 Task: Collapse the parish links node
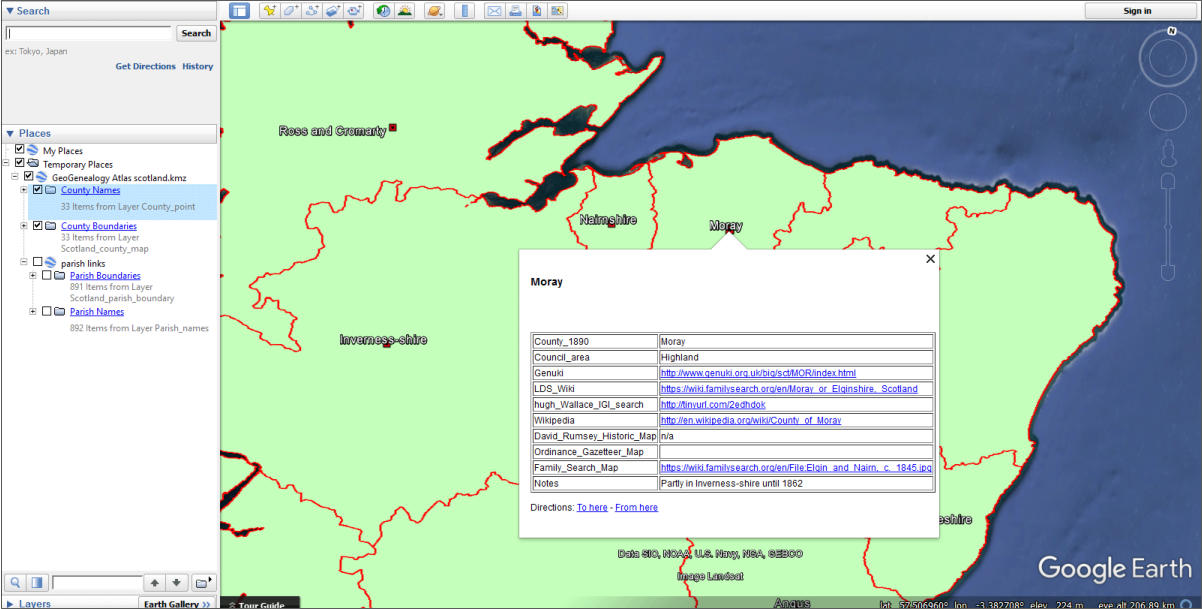[x=24, y=262]
